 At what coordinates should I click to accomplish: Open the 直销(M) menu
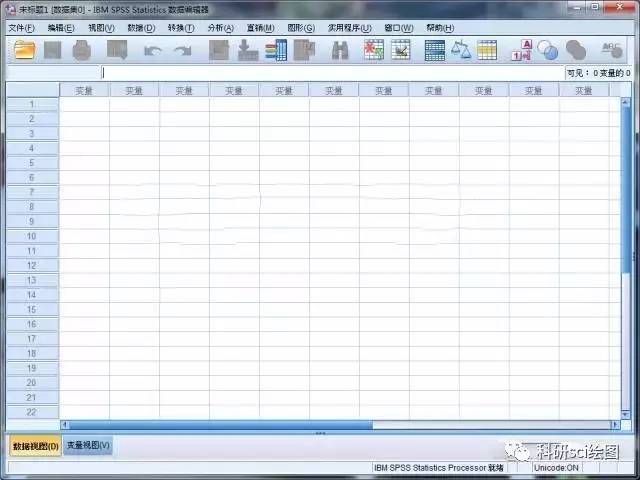pyautogui.click(x=260, y=28)
